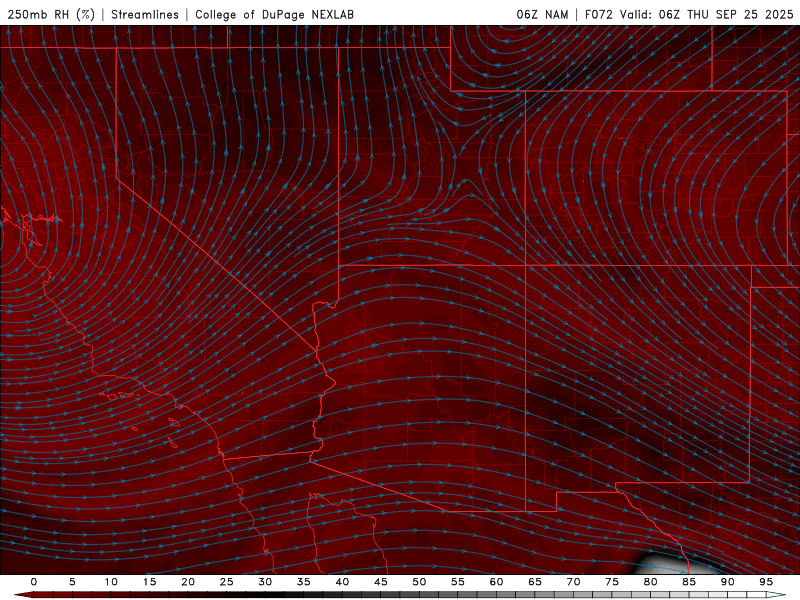The image size is (800, 600).
Task: Click the "40" value on color scale
Action: tap(342, 582)
